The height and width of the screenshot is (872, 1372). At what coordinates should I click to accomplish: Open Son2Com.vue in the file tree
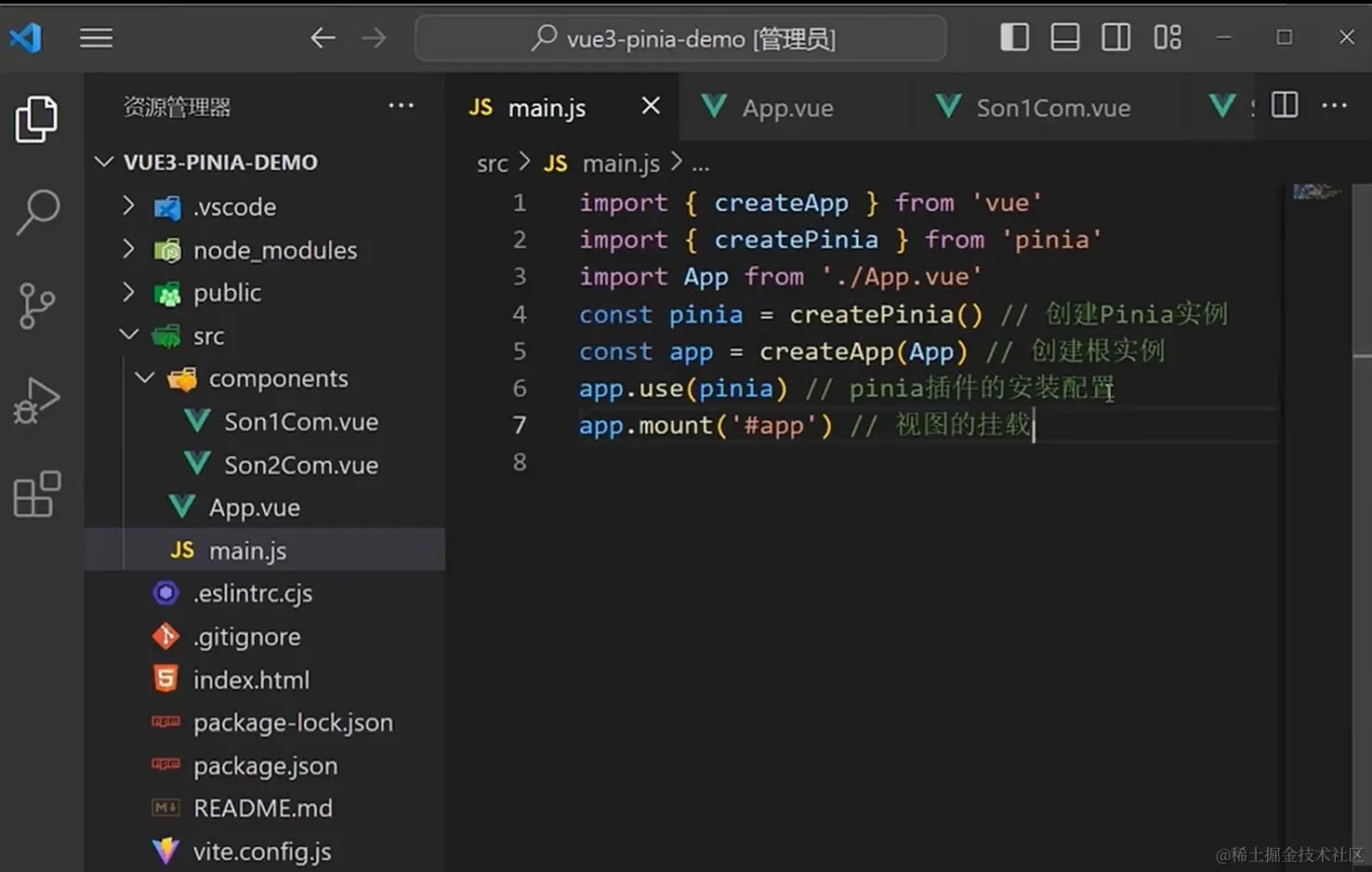click(x=300, y=464)
